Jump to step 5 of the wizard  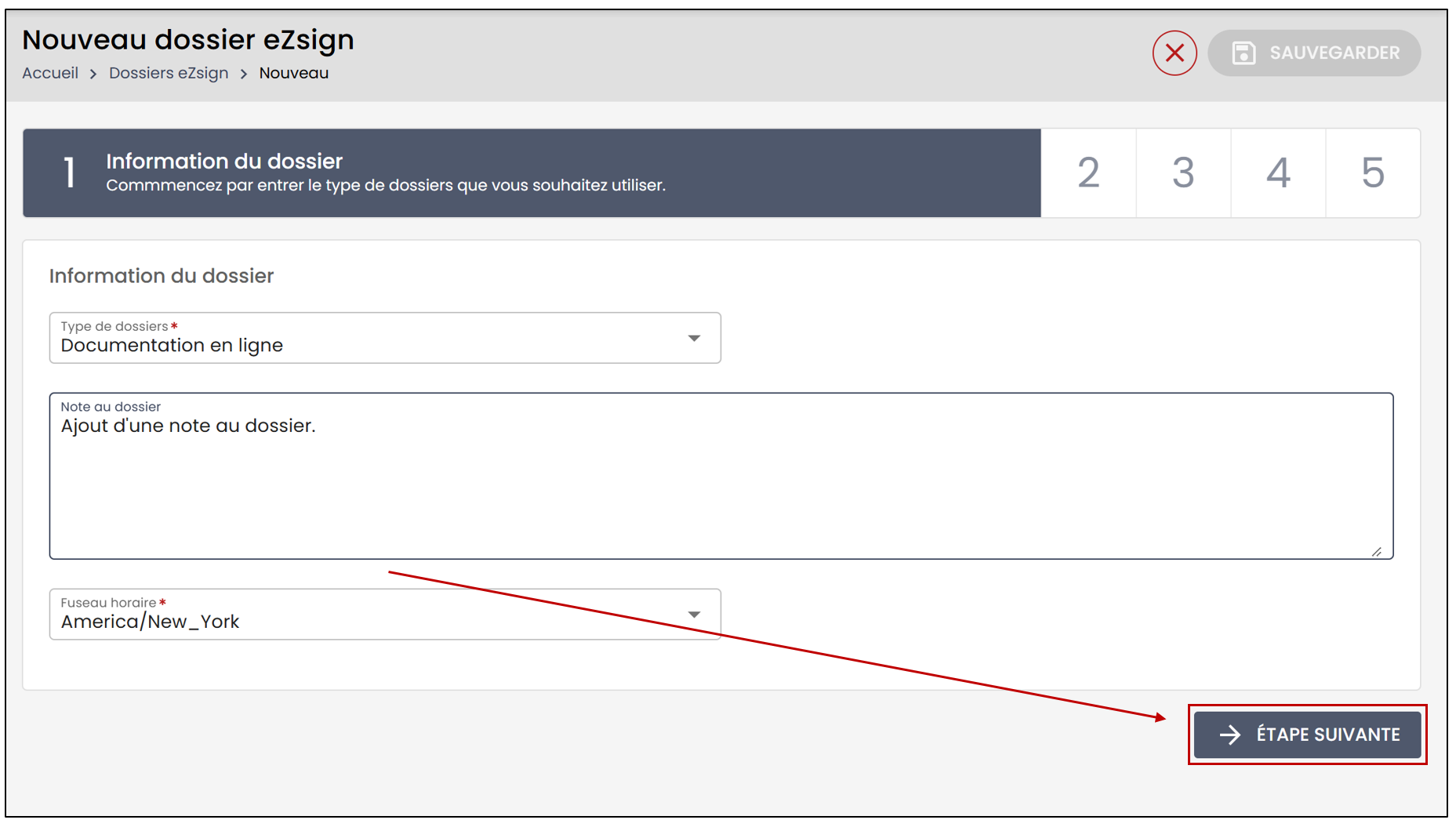point(1373,173)
